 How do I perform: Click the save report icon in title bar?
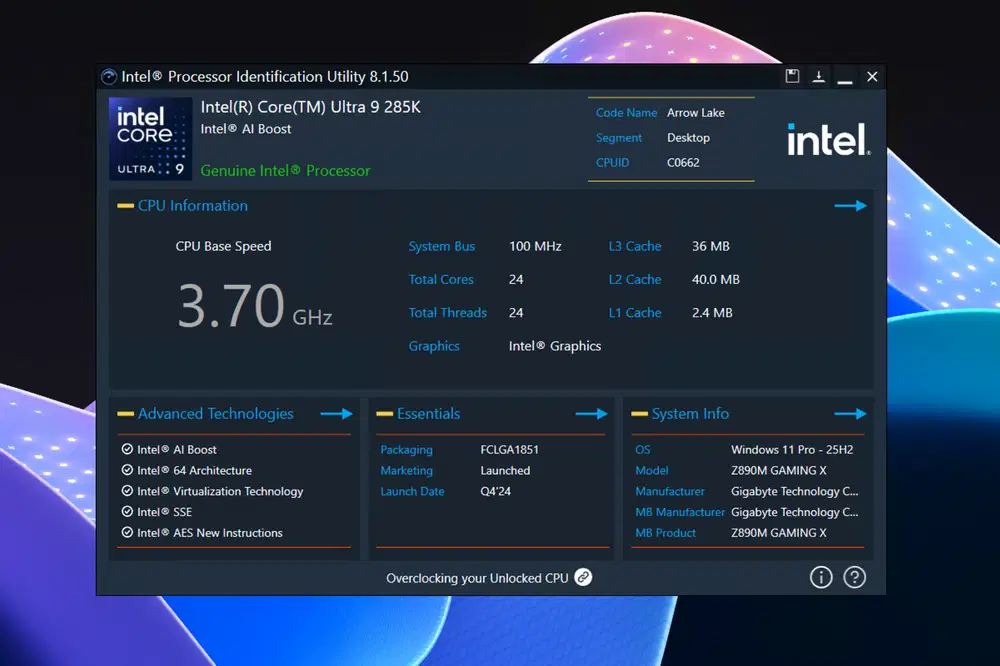(x=792, y=77)
